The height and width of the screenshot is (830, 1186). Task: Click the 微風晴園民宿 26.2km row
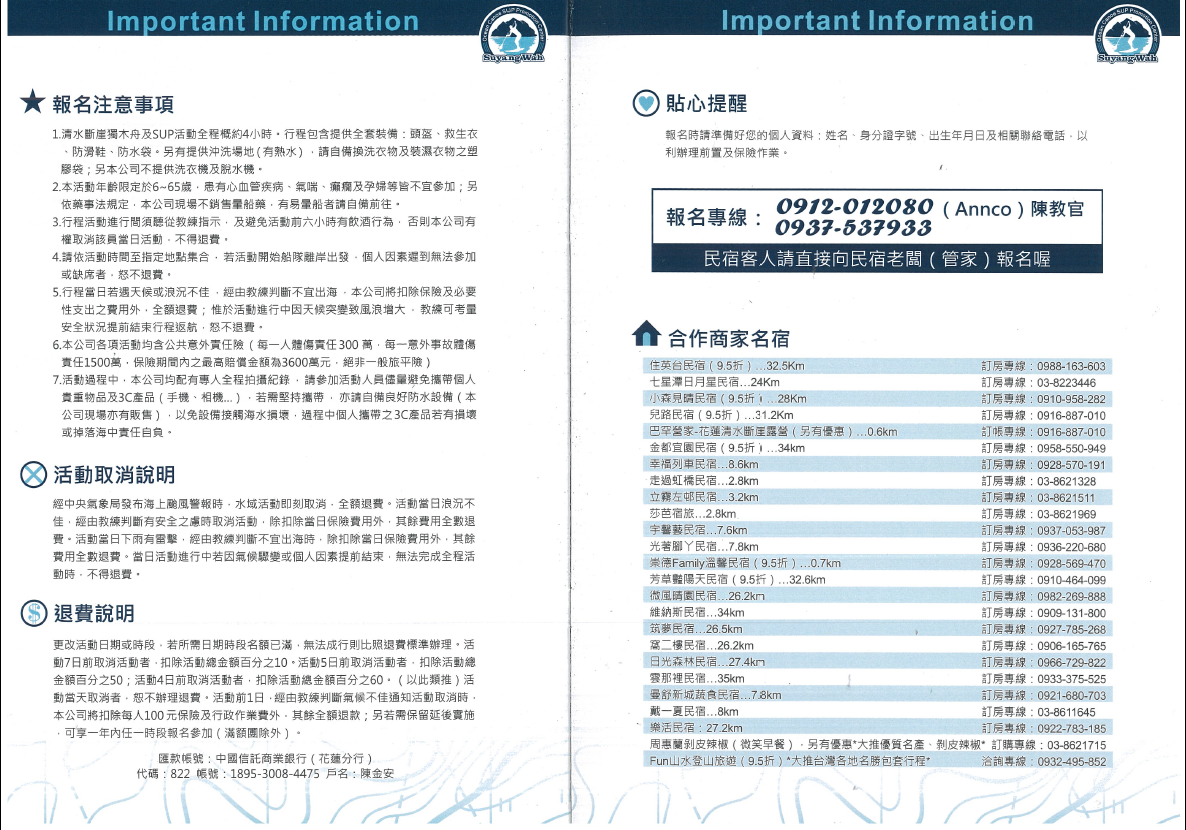(877, 596)
